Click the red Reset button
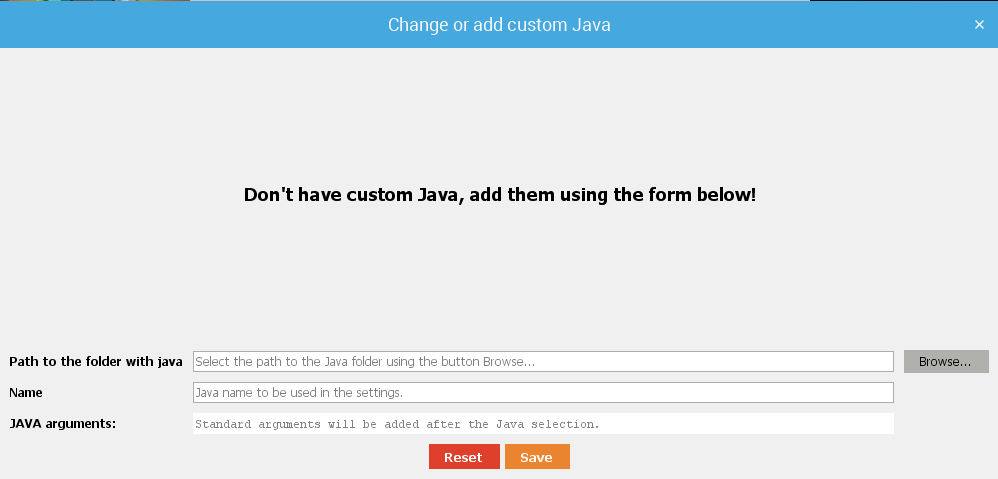The image size is (998, 479). 464,457
